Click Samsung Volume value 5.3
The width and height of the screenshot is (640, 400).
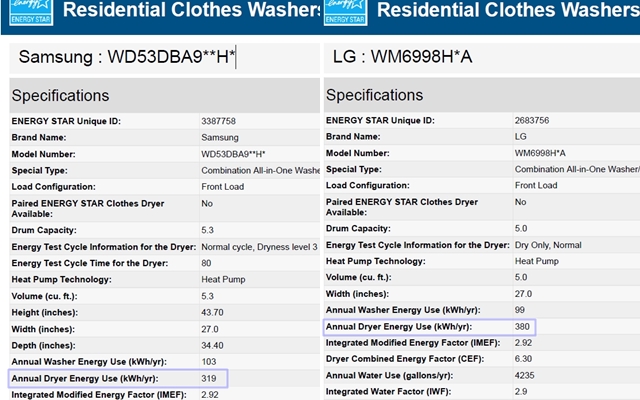(207, 296)
